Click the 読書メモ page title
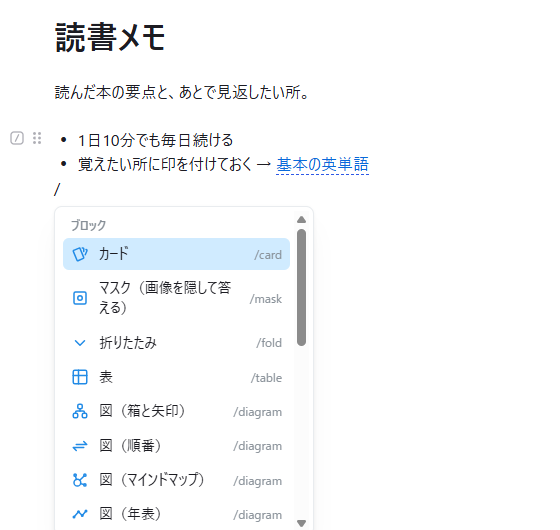560x530 pixels. pyautogui.click(x=110, y=37)
